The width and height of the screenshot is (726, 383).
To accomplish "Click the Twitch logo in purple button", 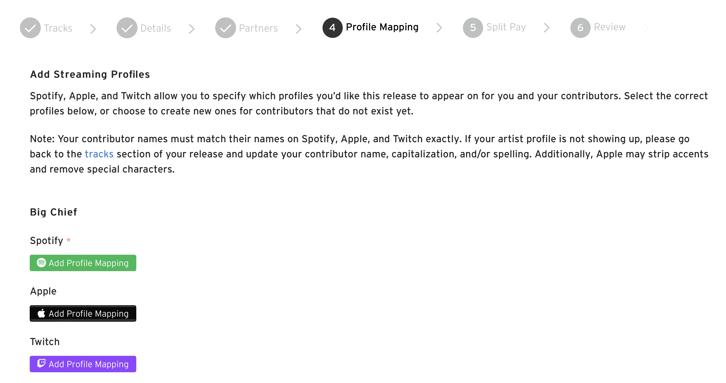I will coord(41,364).
